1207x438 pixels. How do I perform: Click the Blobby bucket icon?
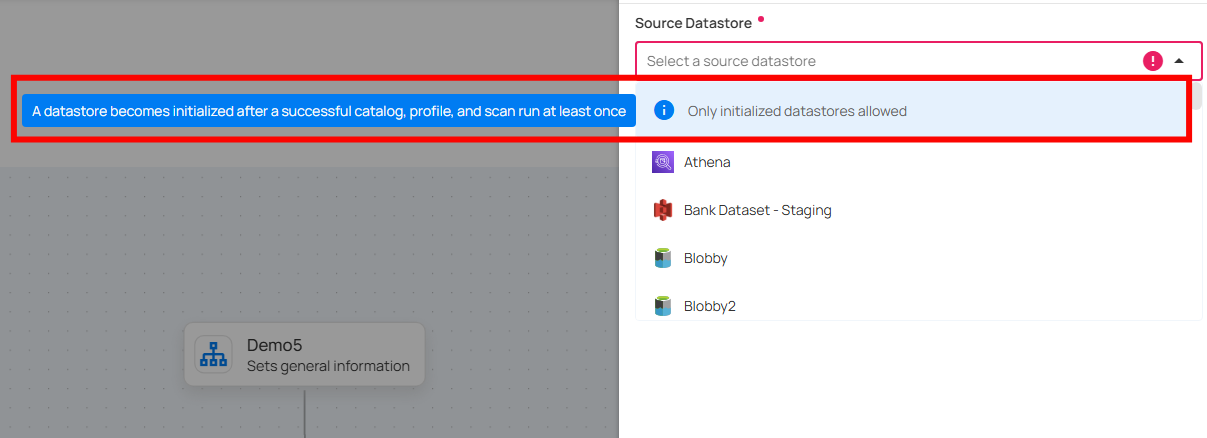click(662, 258)
